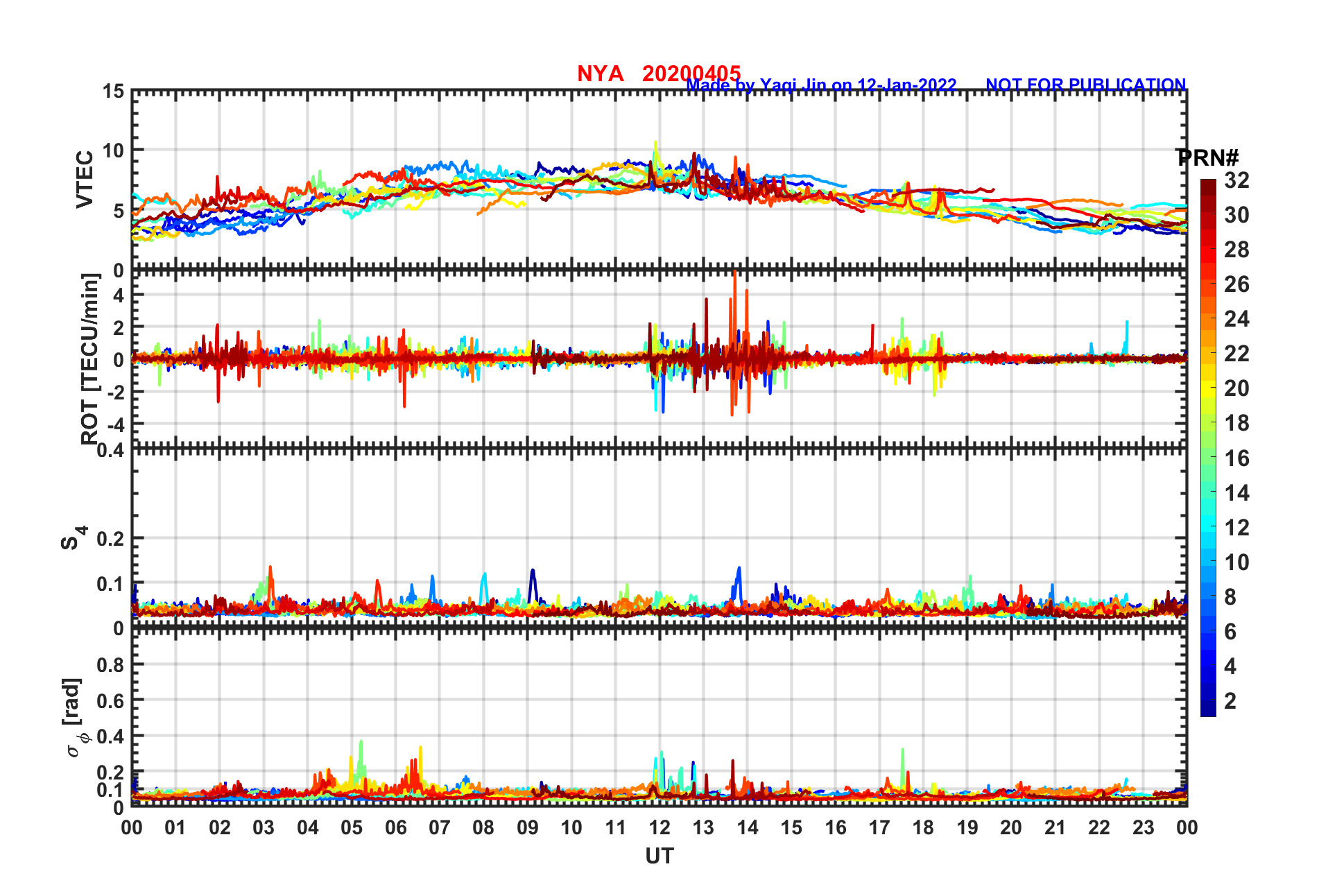Viewport: 1319px width, 896px height.
Task: Click the colorbar label 16
Action: click(x=1236, y=458)
